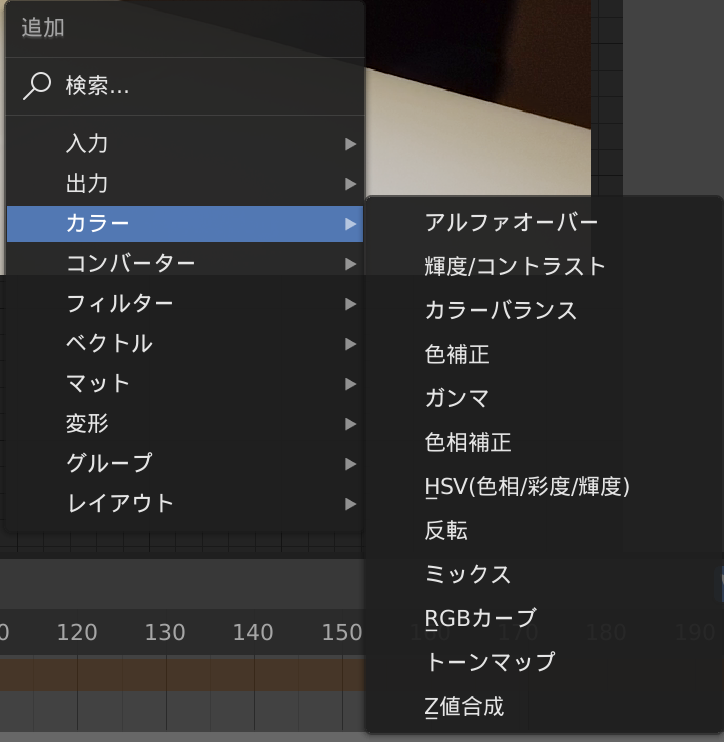Image resolution: width=724 pixels, height=742 pixels.
Task: Open the 変形 submenu
Action: point(185,424)
